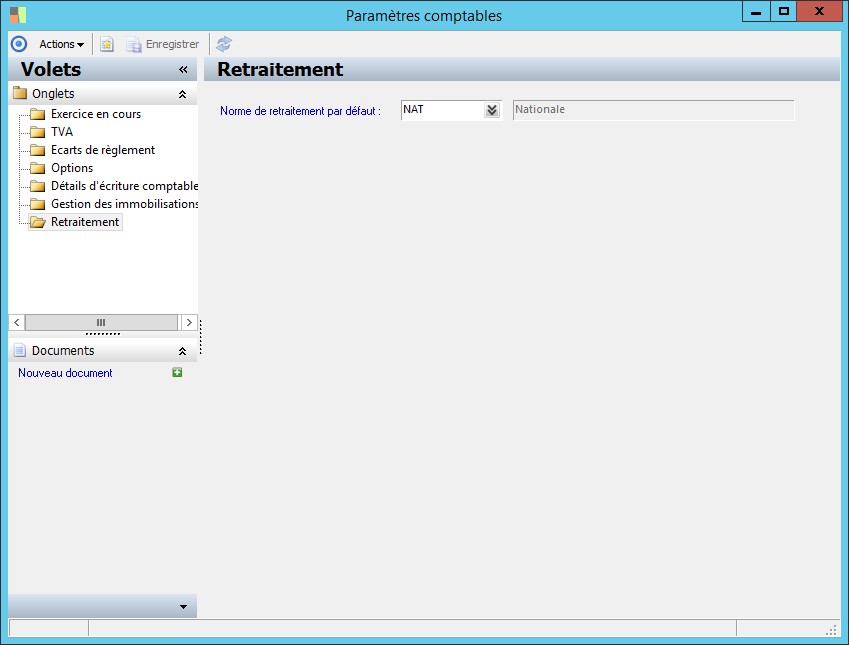This screenshot has height=645, width=849.
Task: Select the Retraitement tree item
Action: pyautogui.click(x=85, y=222)
